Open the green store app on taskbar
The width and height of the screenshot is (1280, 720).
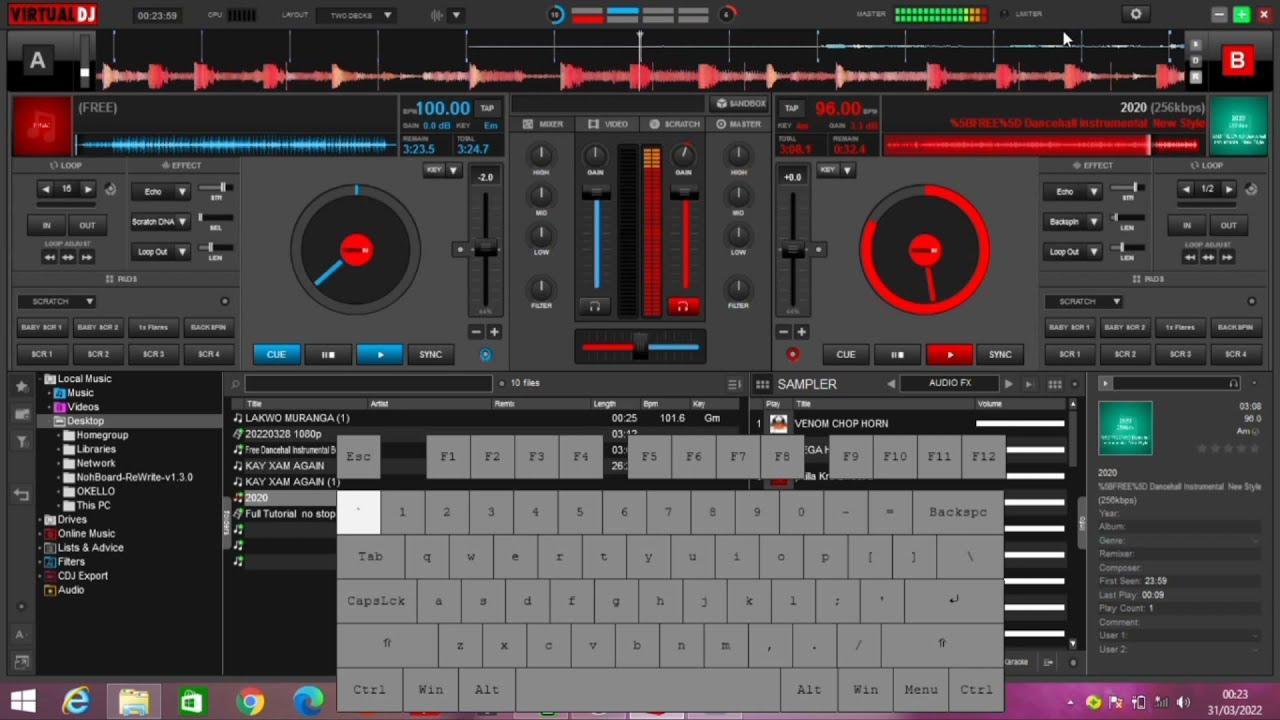192,701
